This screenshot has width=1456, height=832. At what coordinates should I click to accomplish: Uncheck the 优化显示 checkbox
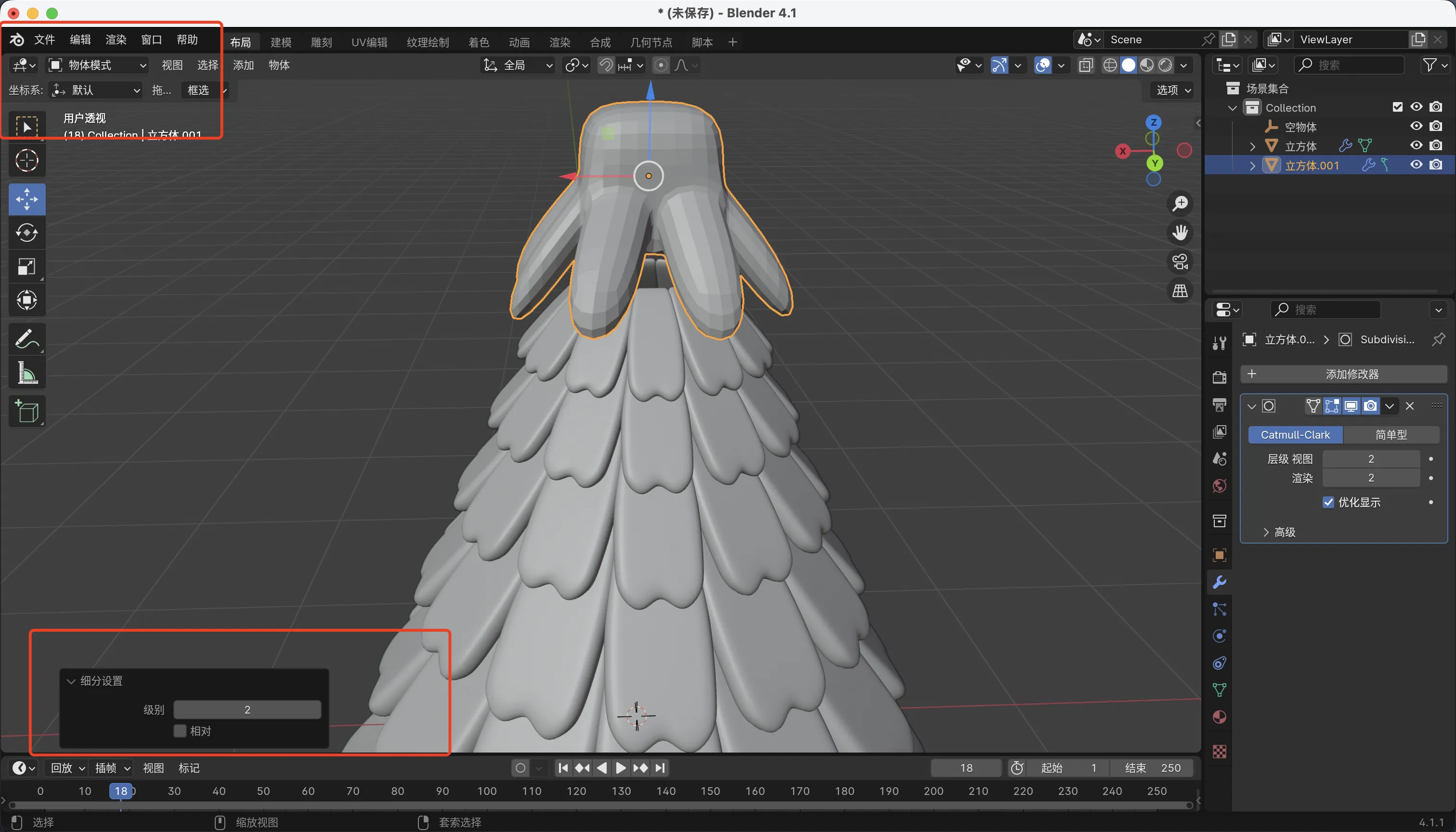point(1328,502)
